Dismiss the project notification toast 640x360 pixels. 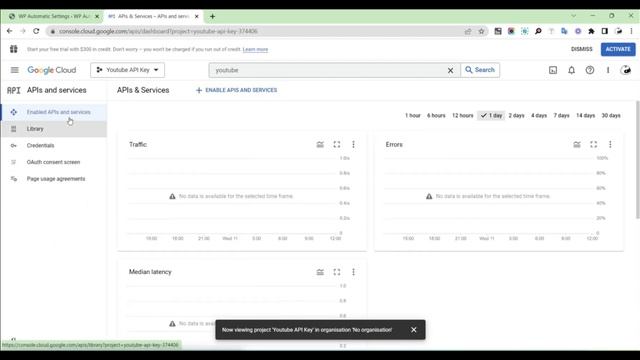point(413,330)
